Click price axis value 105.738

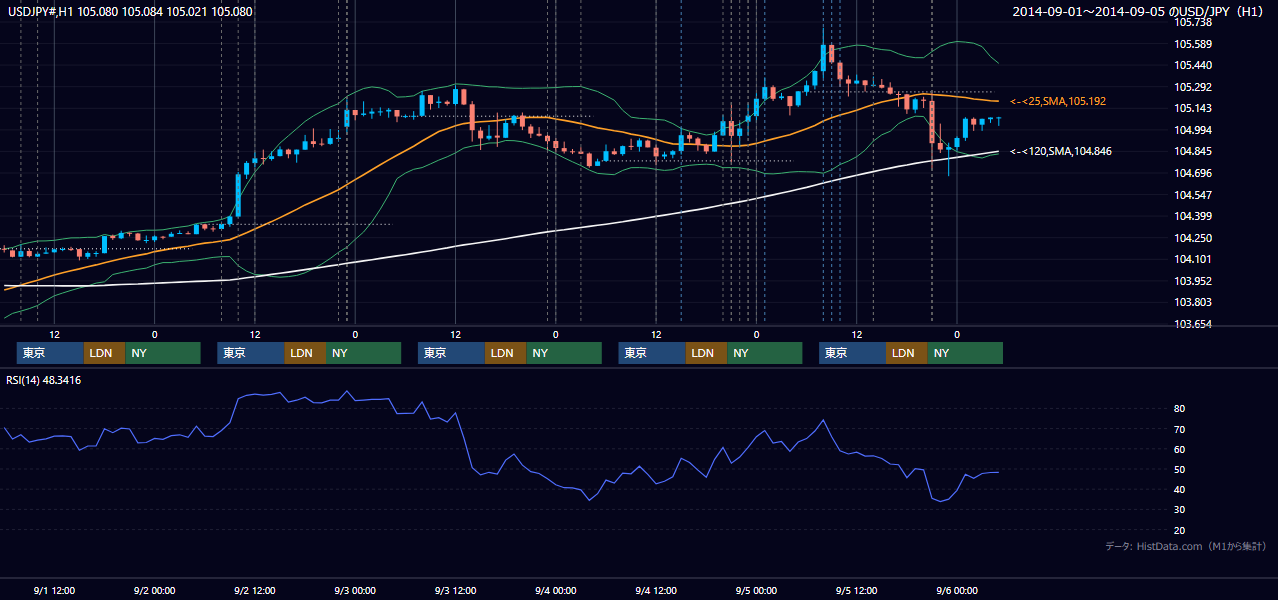(x=1193, y=22)
